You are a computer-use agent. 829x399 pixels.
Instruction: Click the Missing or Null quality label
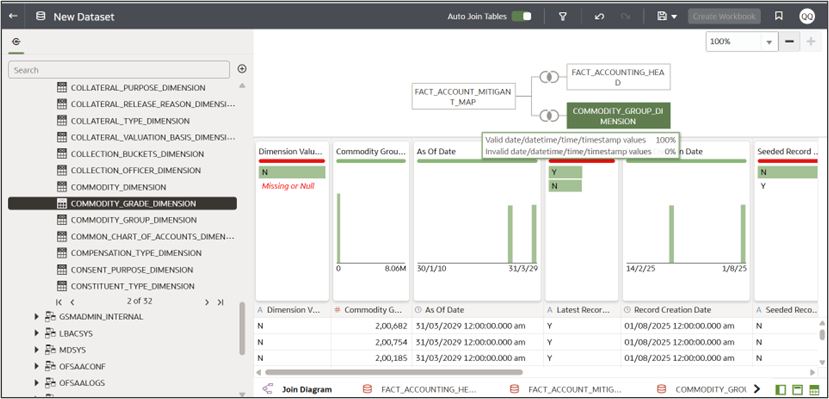[288, 186]
